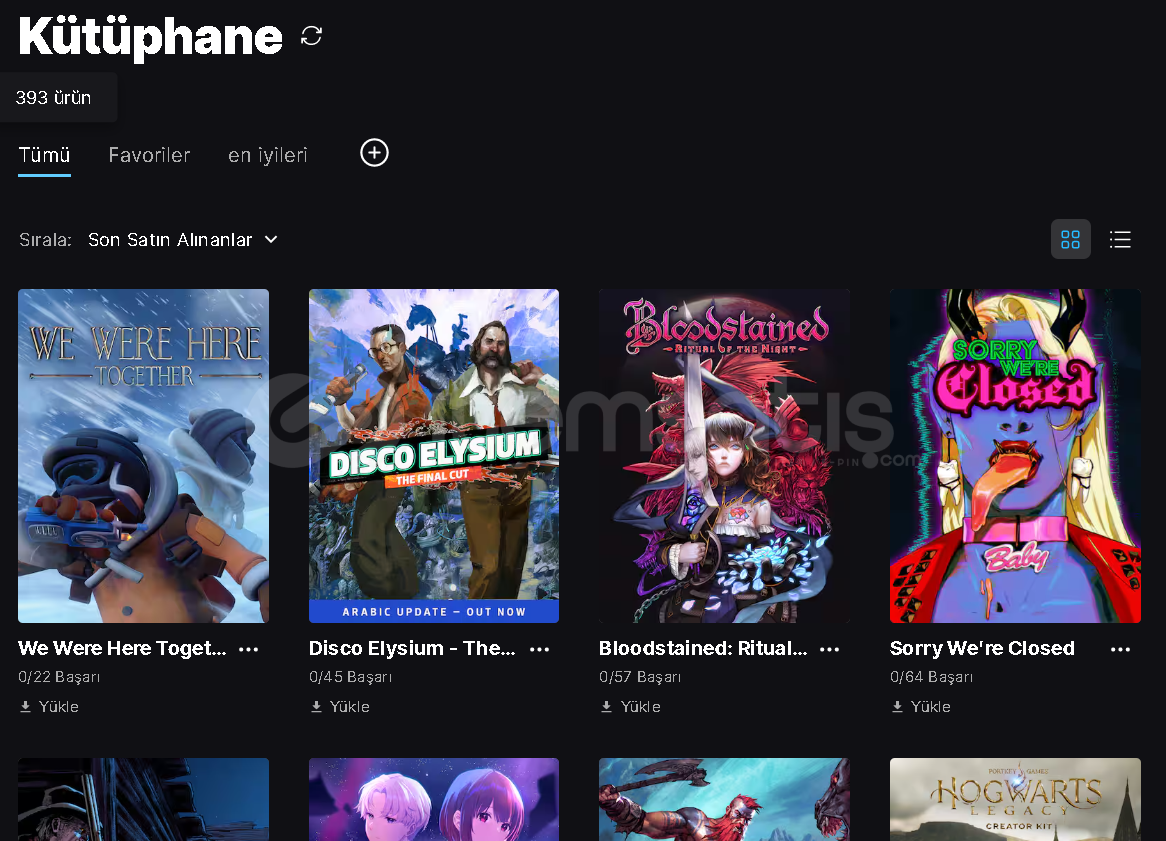Open the Favoriler tab
Screen dimensions: 1166x841
tap(149, 155)
